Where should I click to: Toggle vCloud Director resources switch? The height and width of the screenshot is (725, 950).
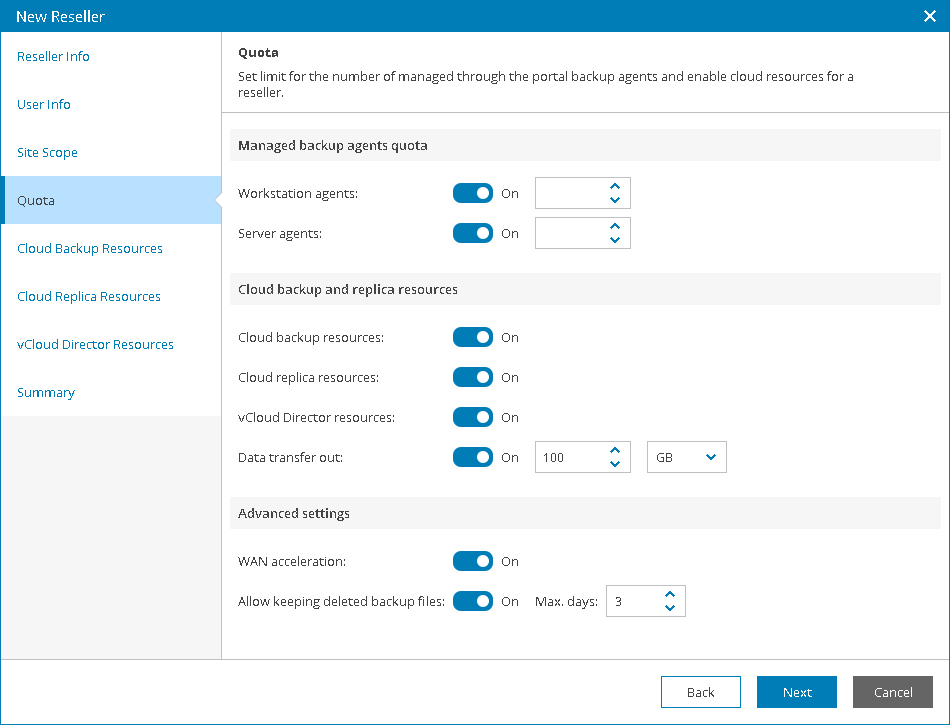tap(473, 417)
